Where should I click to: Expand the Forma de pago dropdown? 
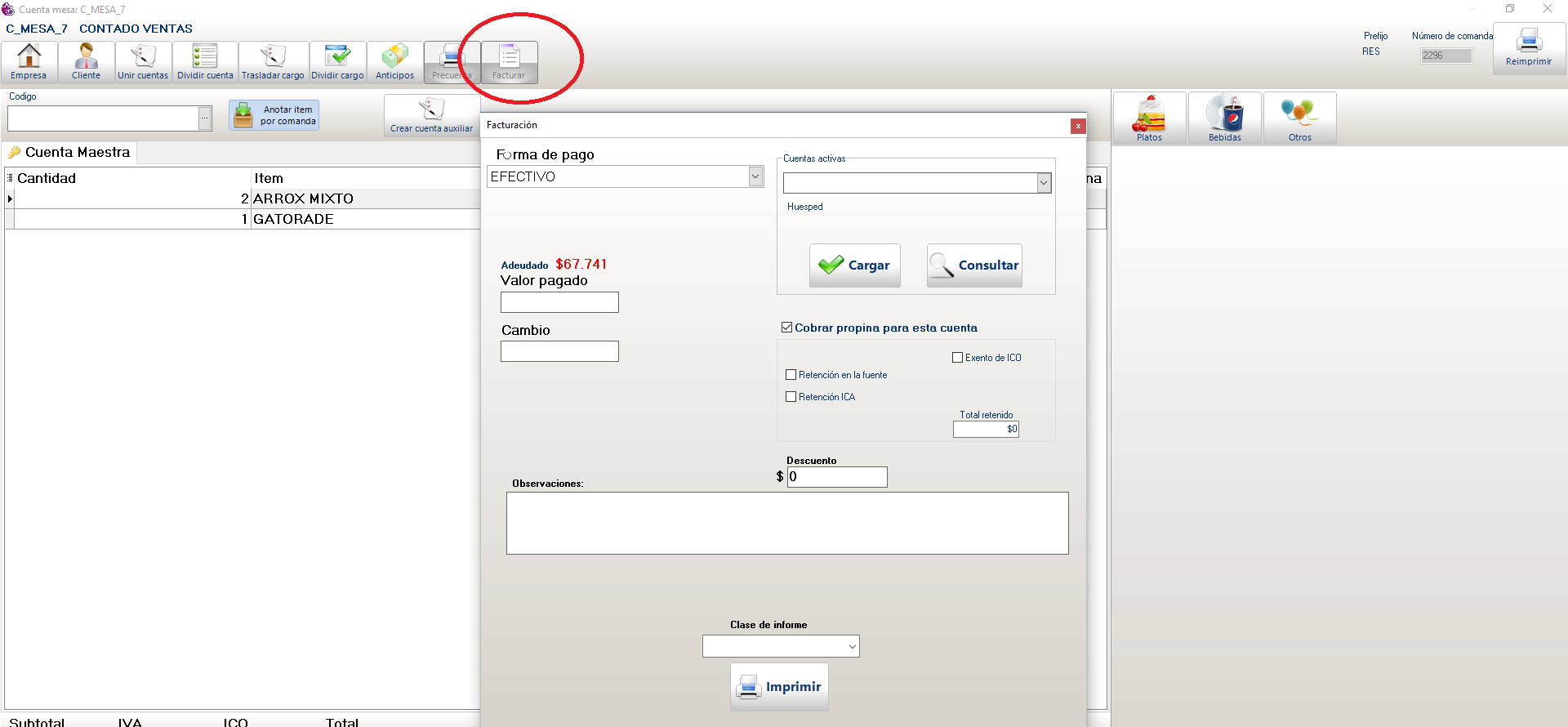click(755, 176)
